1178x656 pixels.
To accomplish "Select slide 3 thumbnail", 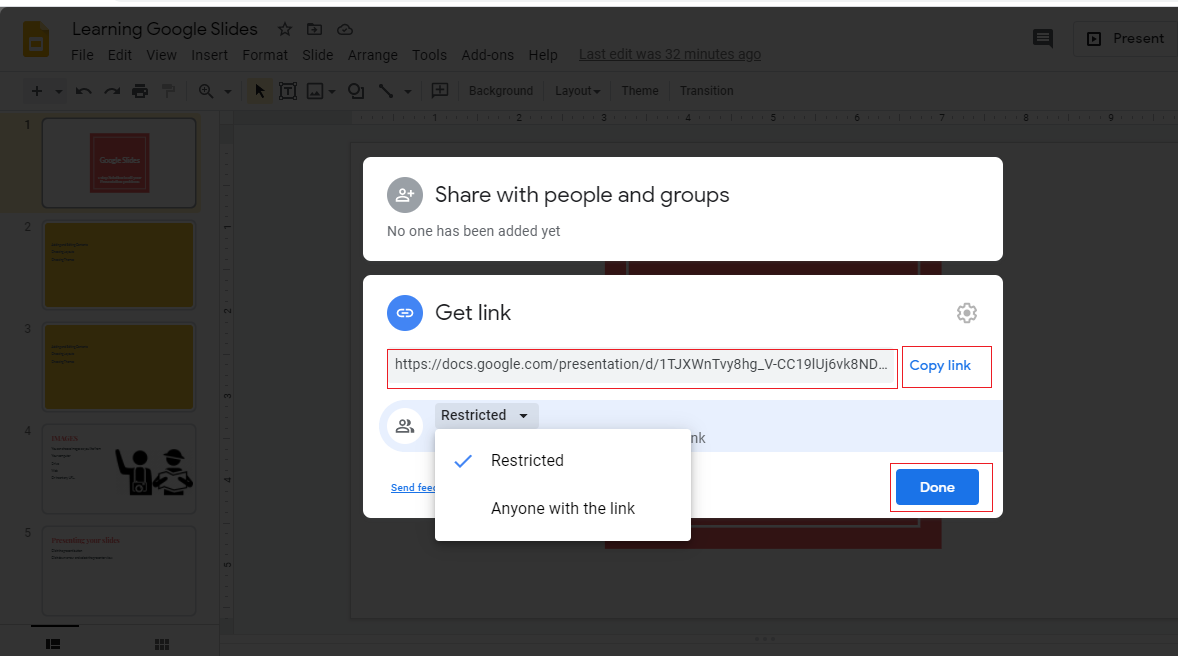I will [x=119, y=367].
